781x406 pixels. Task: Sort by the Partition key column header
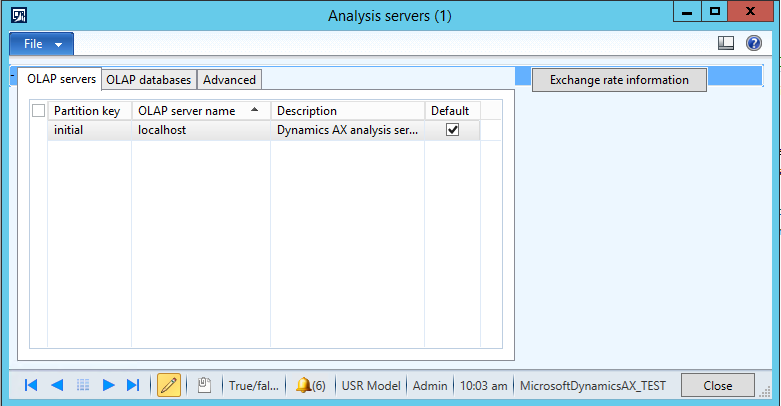click(x=90, y=111)
